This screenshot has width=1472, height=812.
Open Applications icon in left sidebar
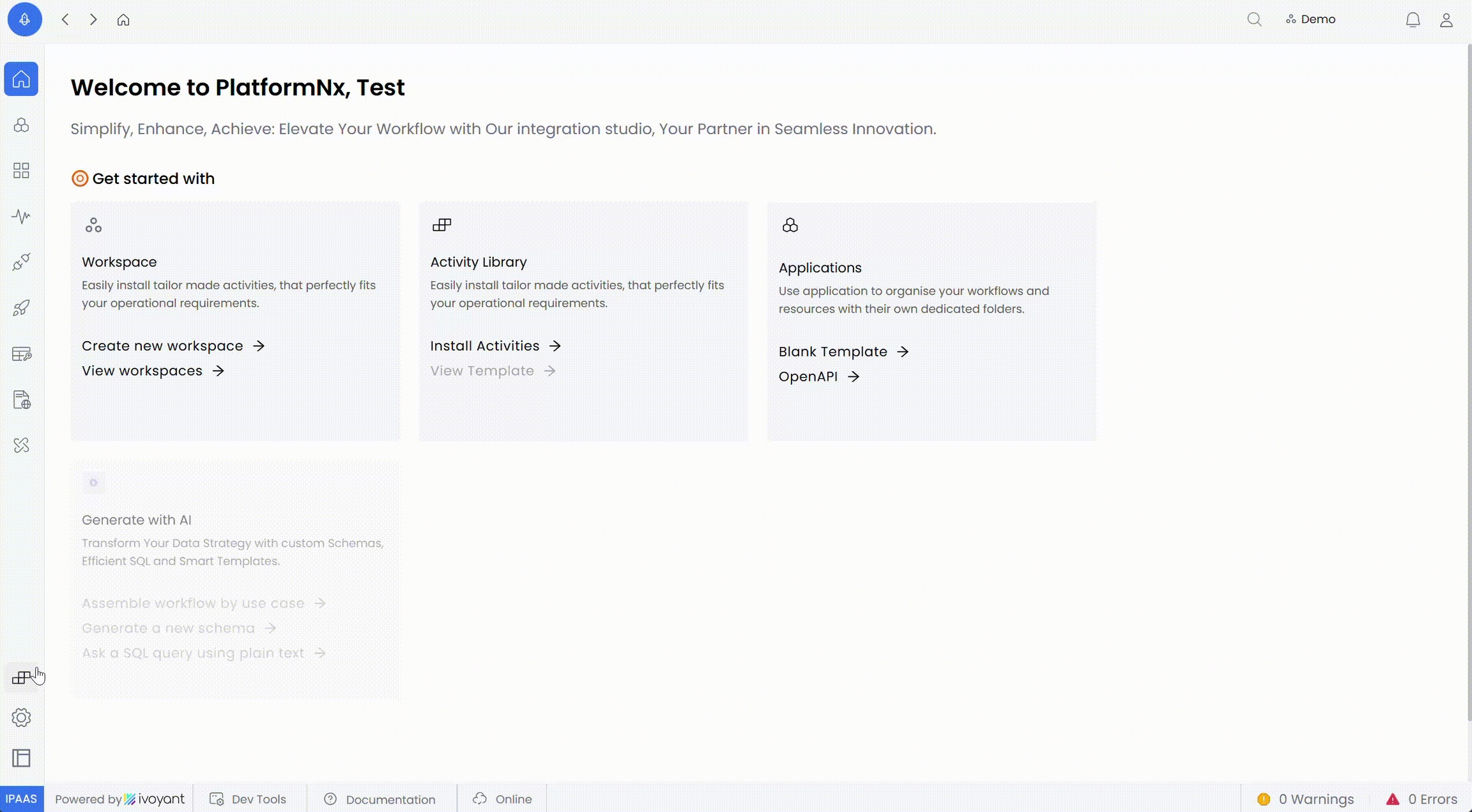tap(21, 125)
